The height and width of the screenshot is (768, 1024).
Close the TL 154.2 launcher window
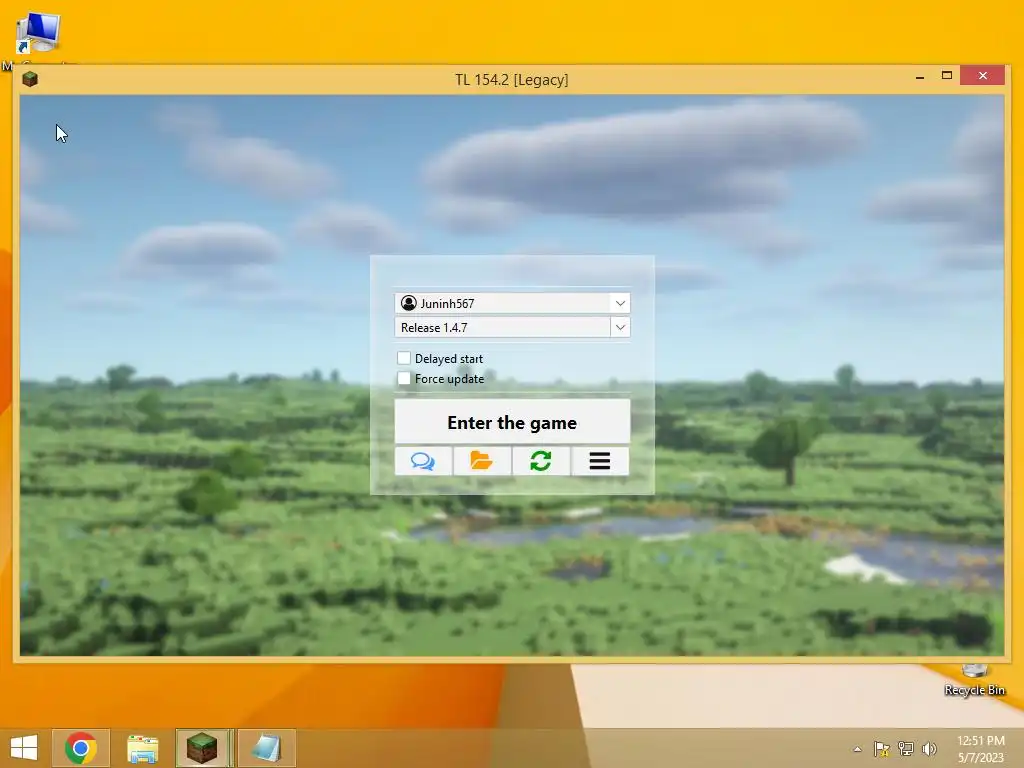983,76
